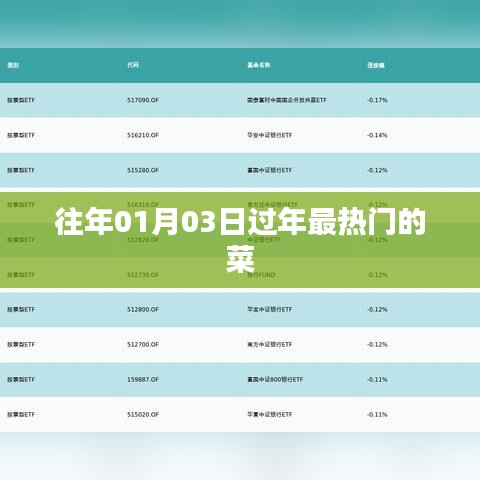The image size is (480, 480).
Task: Open the 富国中证800银行ETF fund name
Action: (275, 379)
